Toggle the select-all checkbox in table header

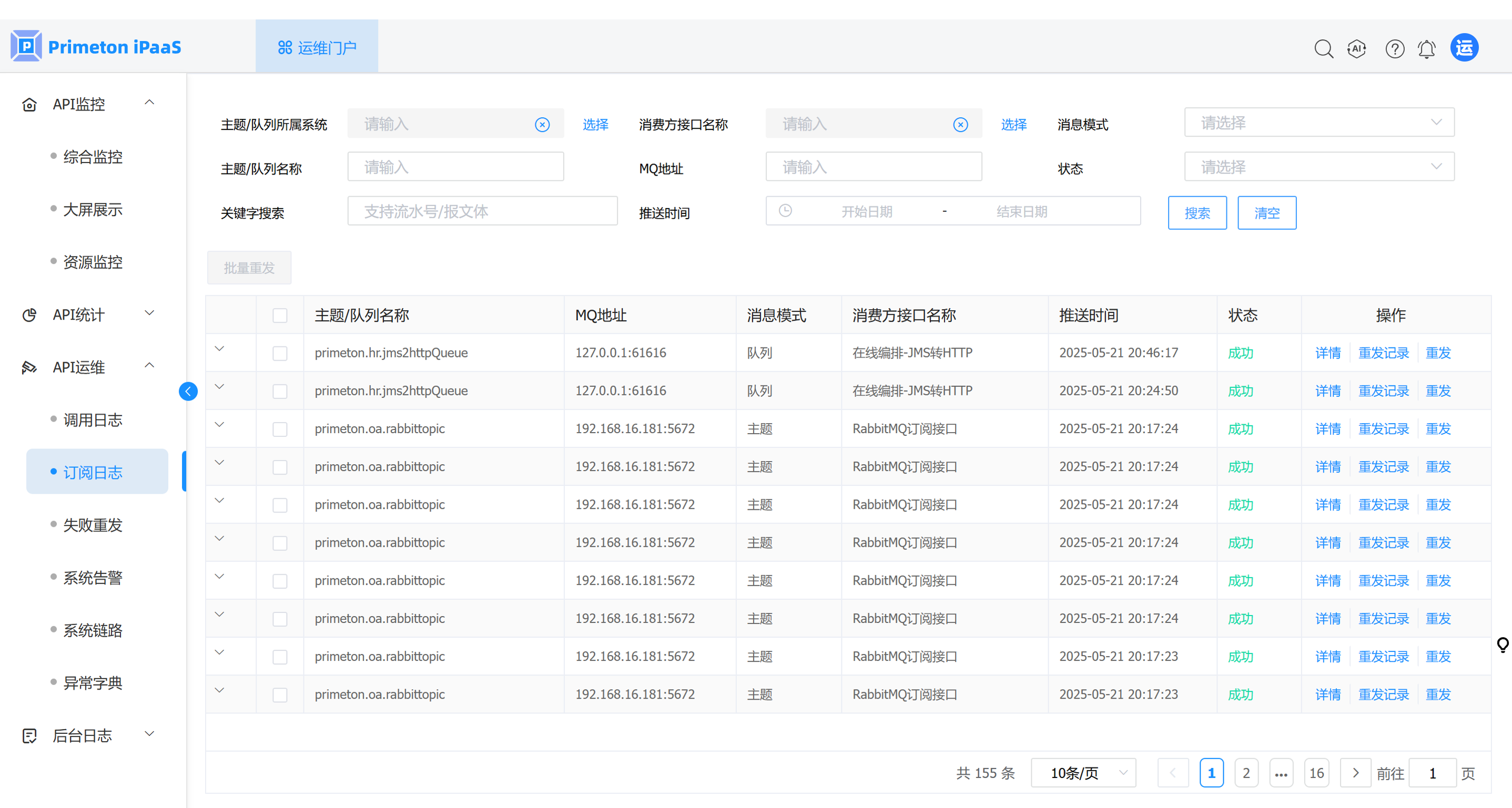280,315
